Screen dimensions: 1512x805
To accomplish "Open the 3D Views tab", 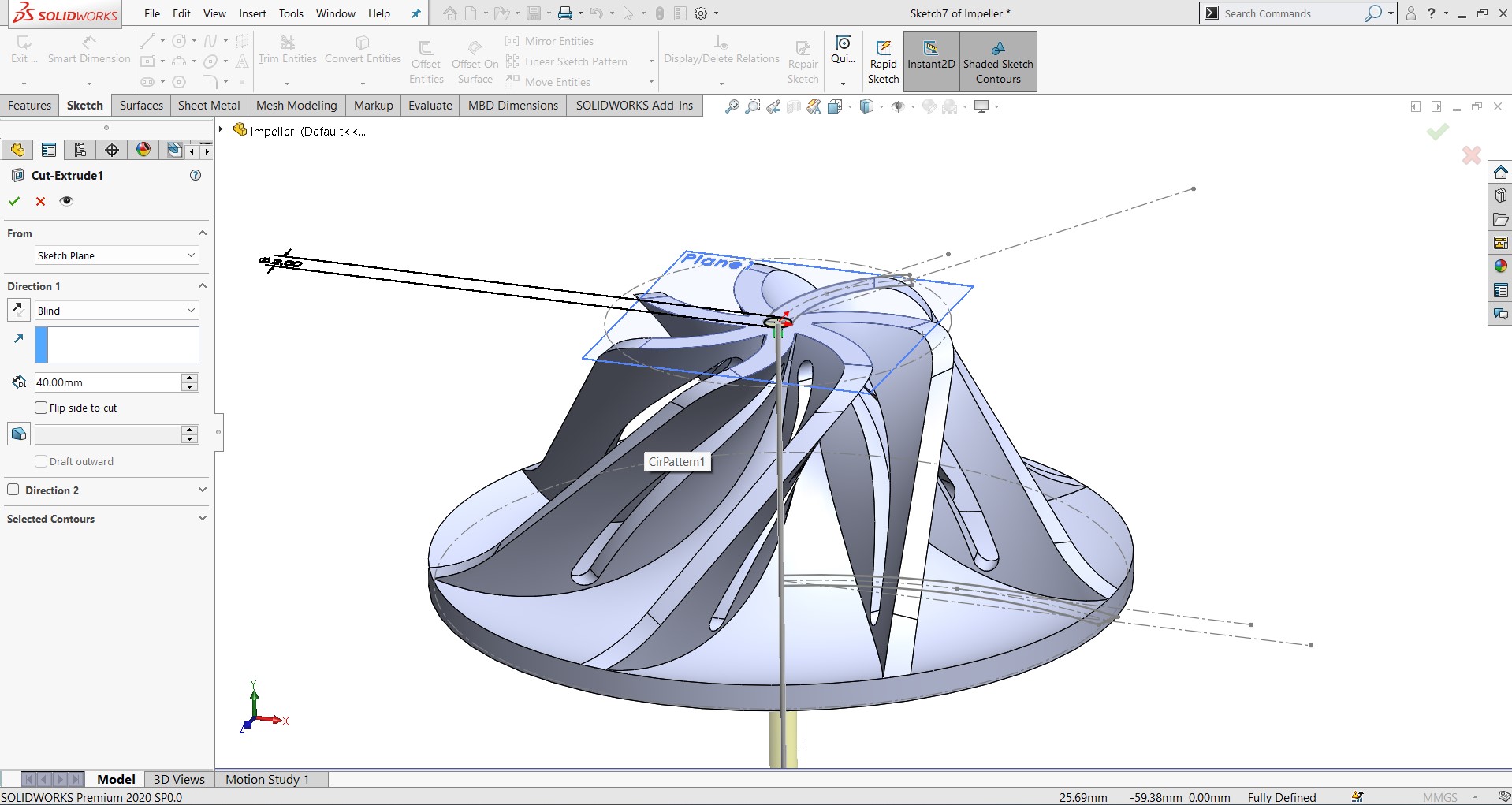I will [x=179, y=779].
